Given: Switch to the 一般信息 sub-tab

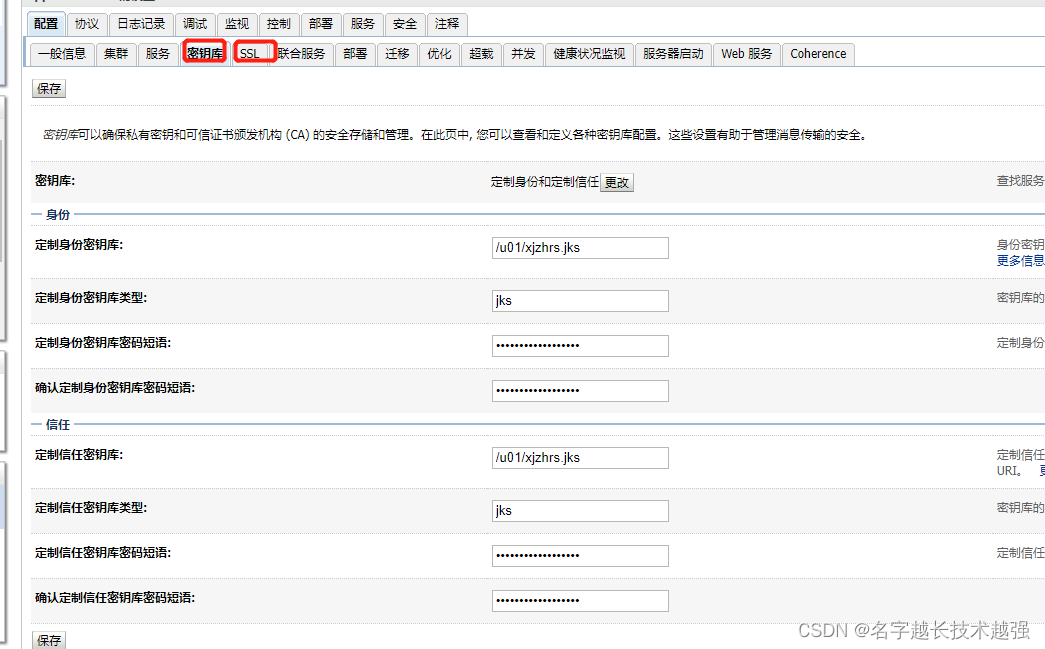Looking at the screenshot, I should click(x=63, y=54).
